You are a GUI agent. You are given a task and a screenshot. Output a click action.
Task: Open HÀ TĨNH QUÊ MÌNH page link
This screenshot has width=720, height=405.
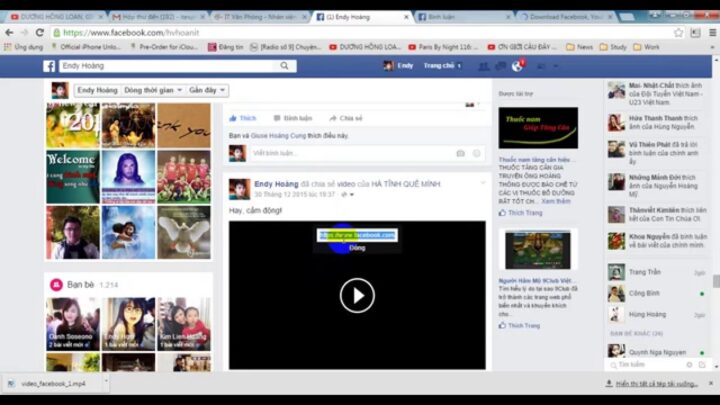click(x=406, y=184)
